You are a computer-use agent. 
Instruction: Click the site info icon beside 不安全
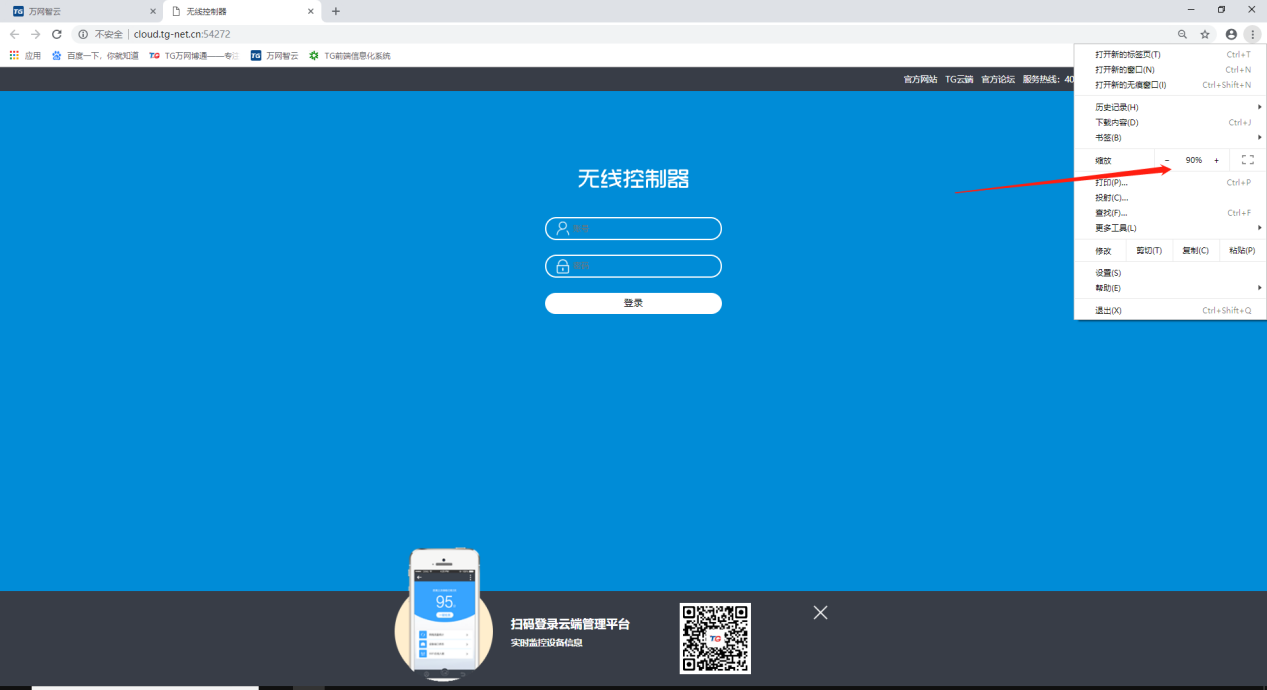[x=83, y=34]
